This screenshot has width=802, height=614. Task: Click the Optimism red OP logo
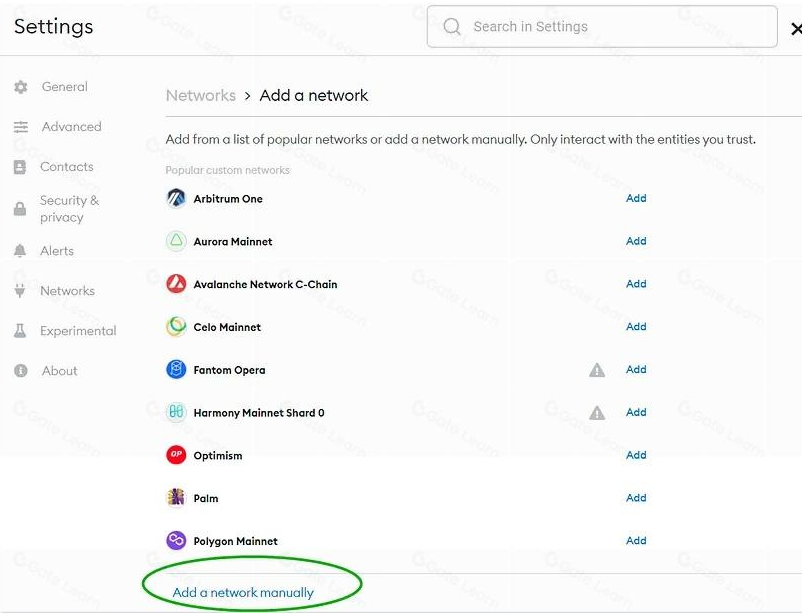(176, 455)
